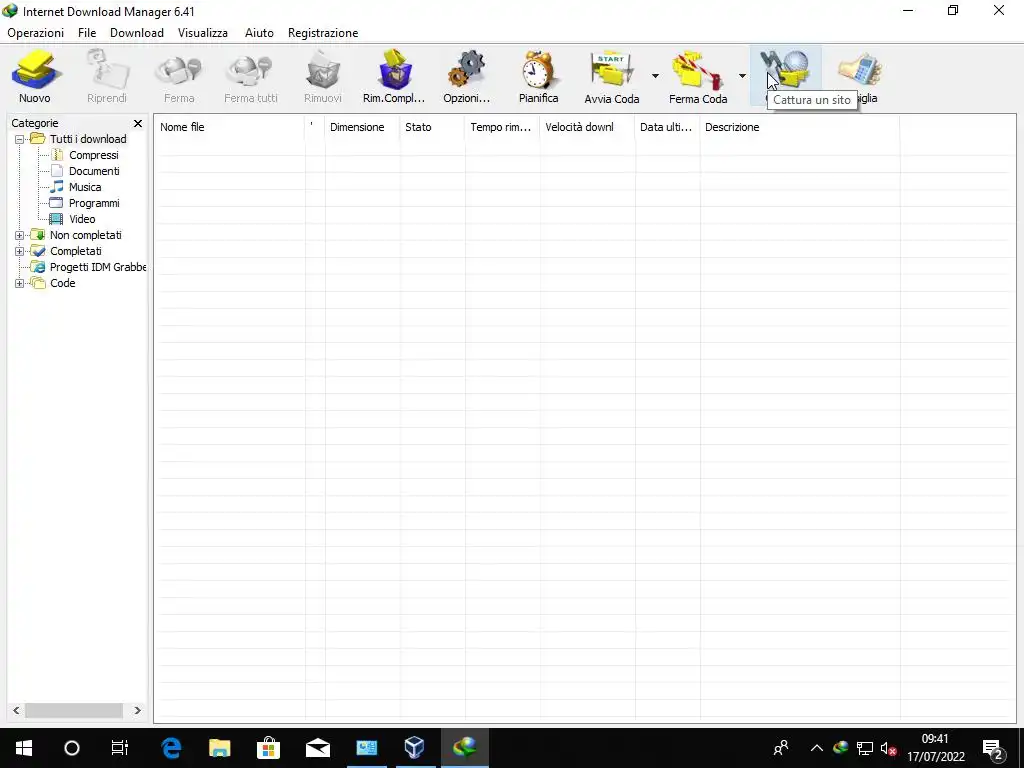Select the Video category
The height and width of the screenshot is (768, 1024).
pyautogui.click(x=82, y=219)
